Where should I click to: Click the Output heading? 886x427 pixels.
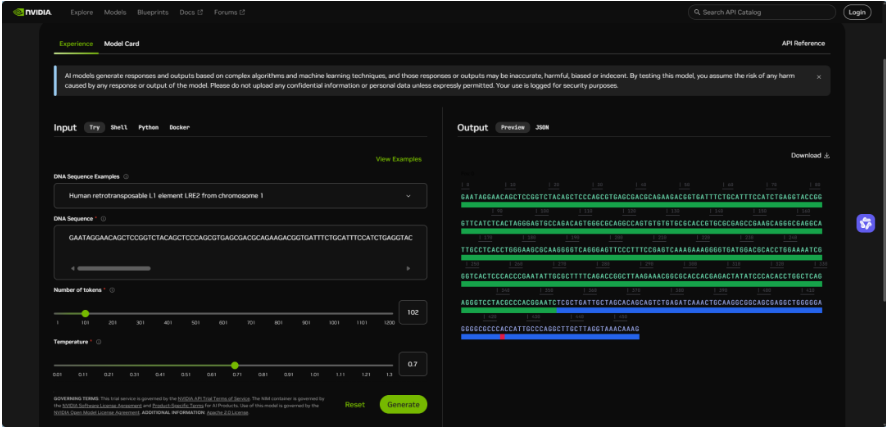click(x=472, y=128)
